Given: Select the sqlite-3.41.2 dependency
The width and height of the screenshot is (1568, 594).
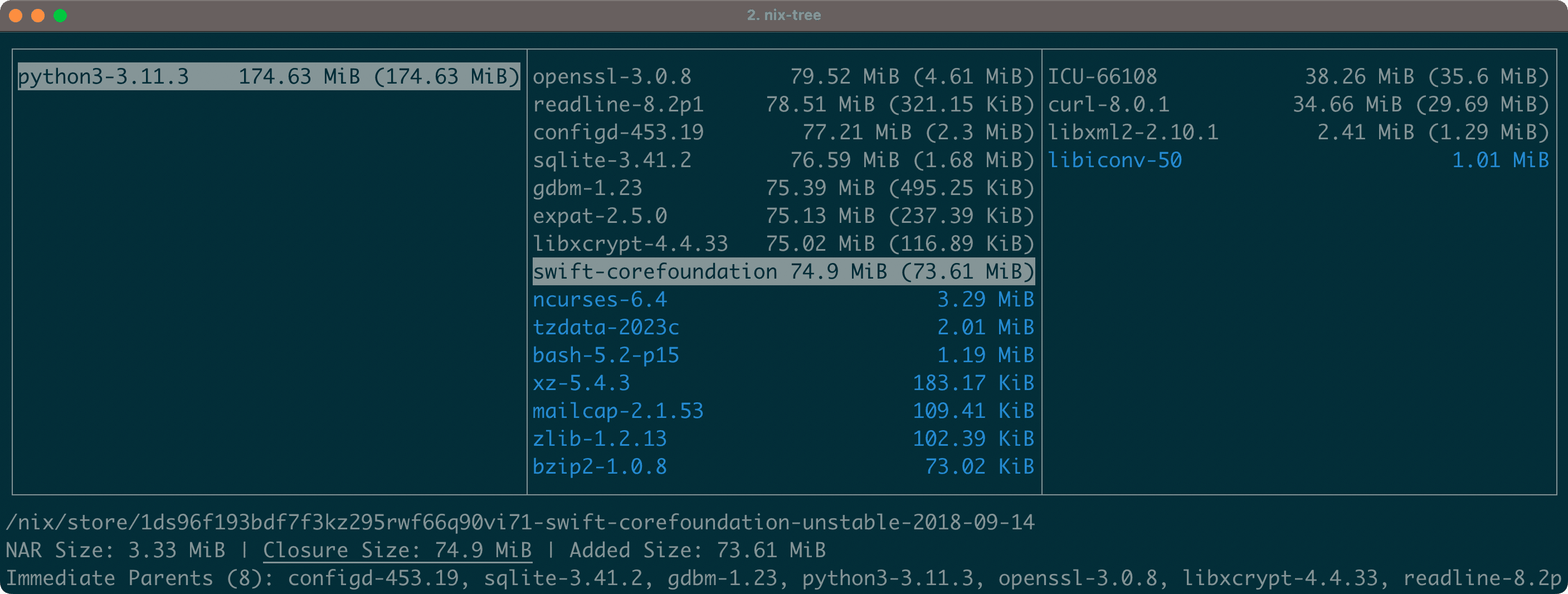Looking at the screenshot, I should [783, 160].
